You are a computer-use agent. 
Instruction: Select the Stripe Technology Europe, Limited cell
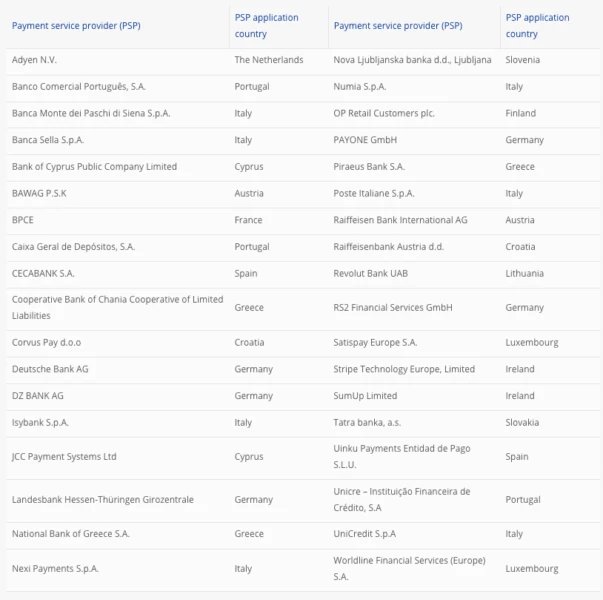coord(404,369)
